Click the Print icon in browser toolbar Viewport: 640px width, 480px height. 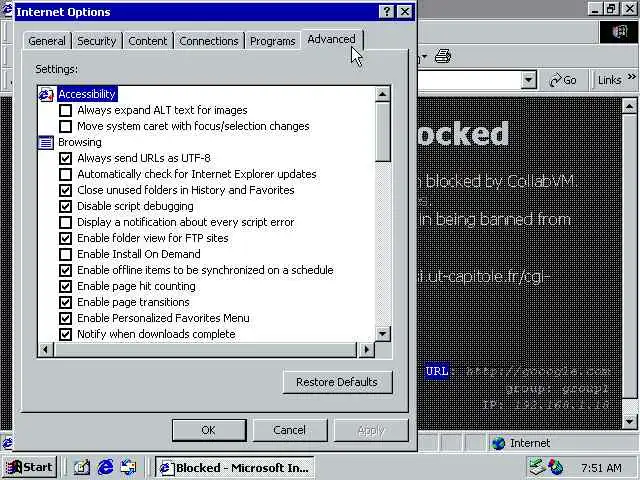443,56
